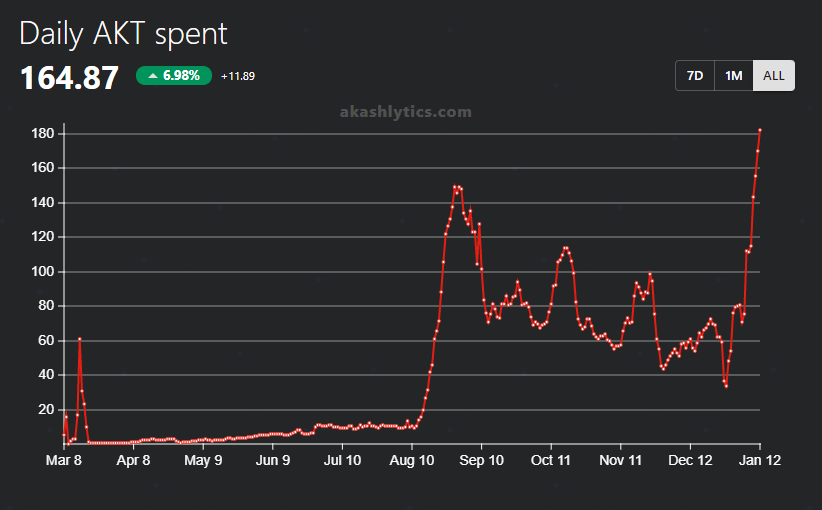Viewport: 822px width, 510px height.
Task: Click the Sep 10 x-axis label
Action: coord(481,460)
